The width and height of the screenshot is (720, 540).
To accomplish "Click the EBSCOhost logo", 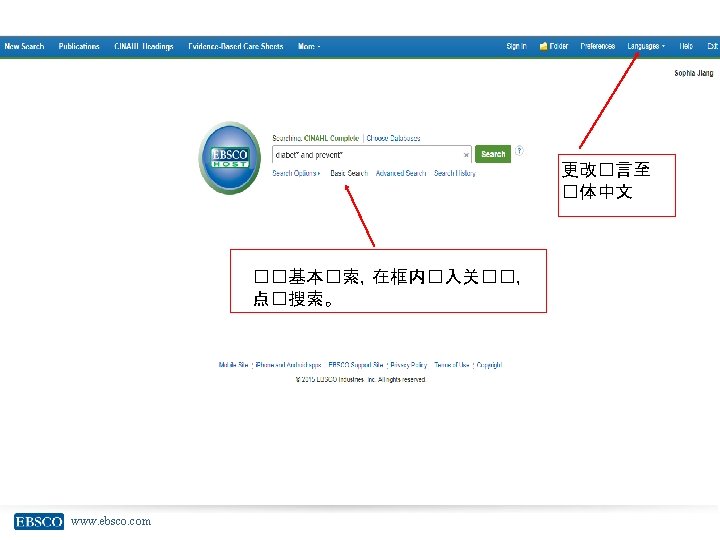I will 230,158.
